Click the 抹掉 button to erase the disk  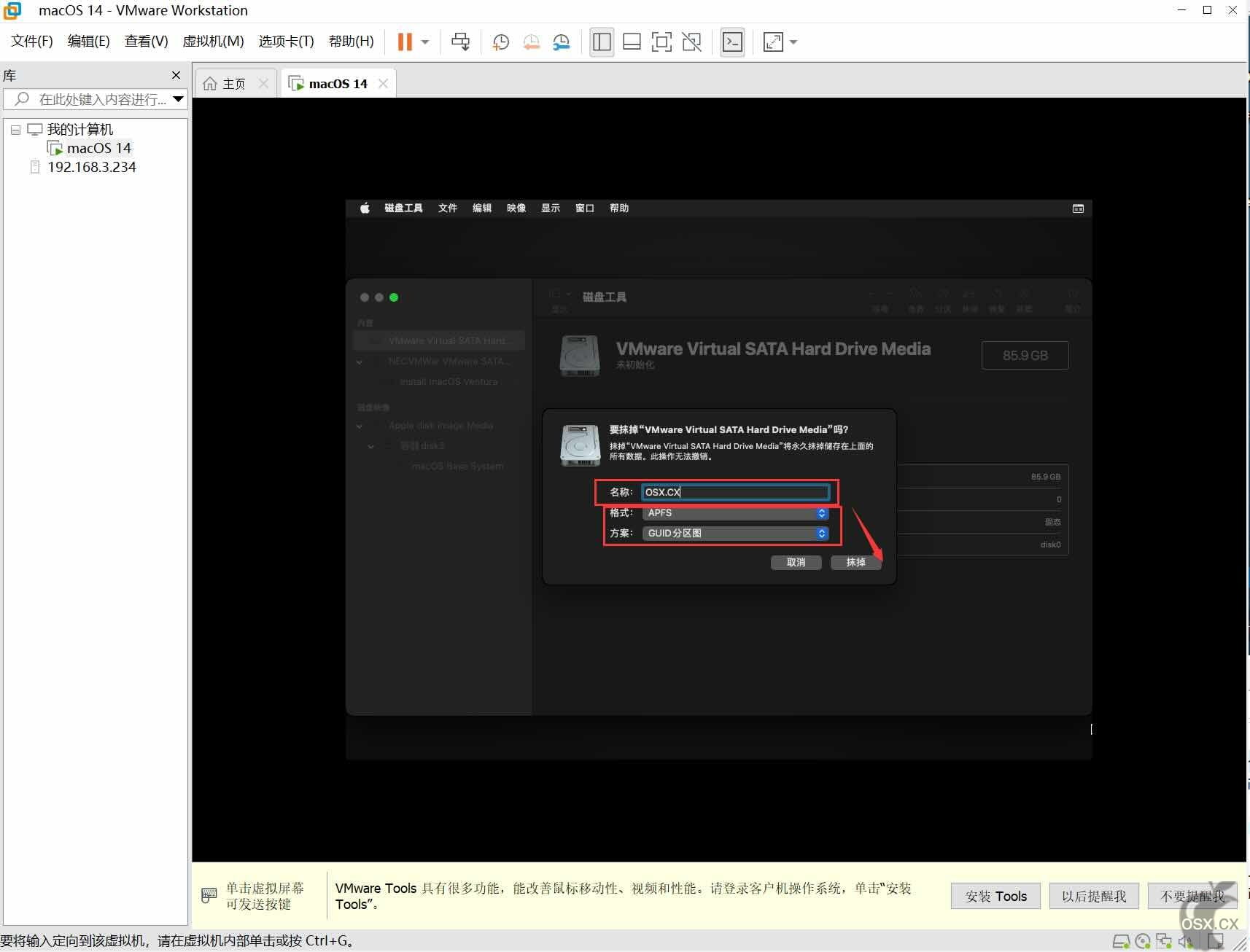(855, 563)
